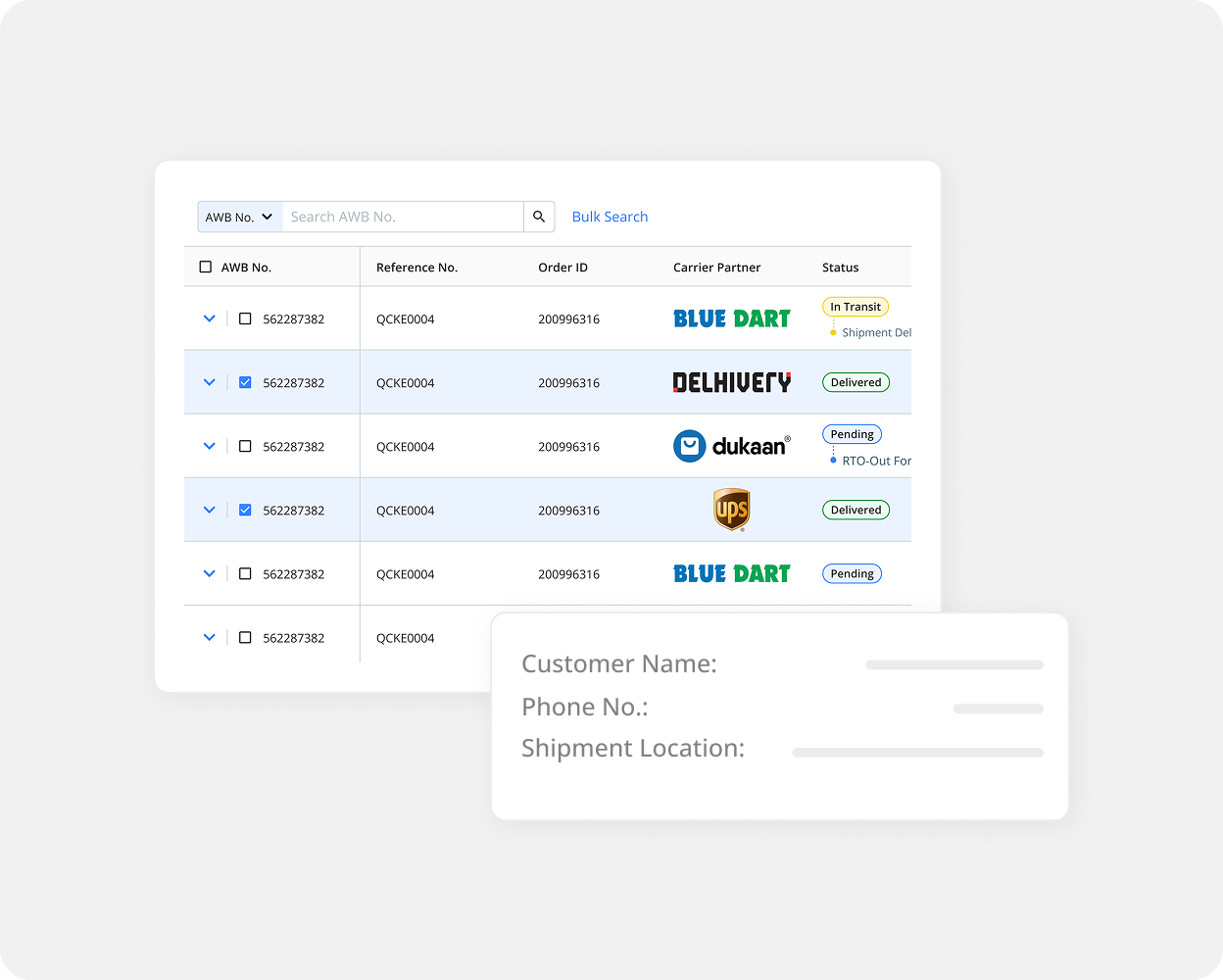
Task: Expand the dukaan row details chevron
Action: click(x=209, y=446)
